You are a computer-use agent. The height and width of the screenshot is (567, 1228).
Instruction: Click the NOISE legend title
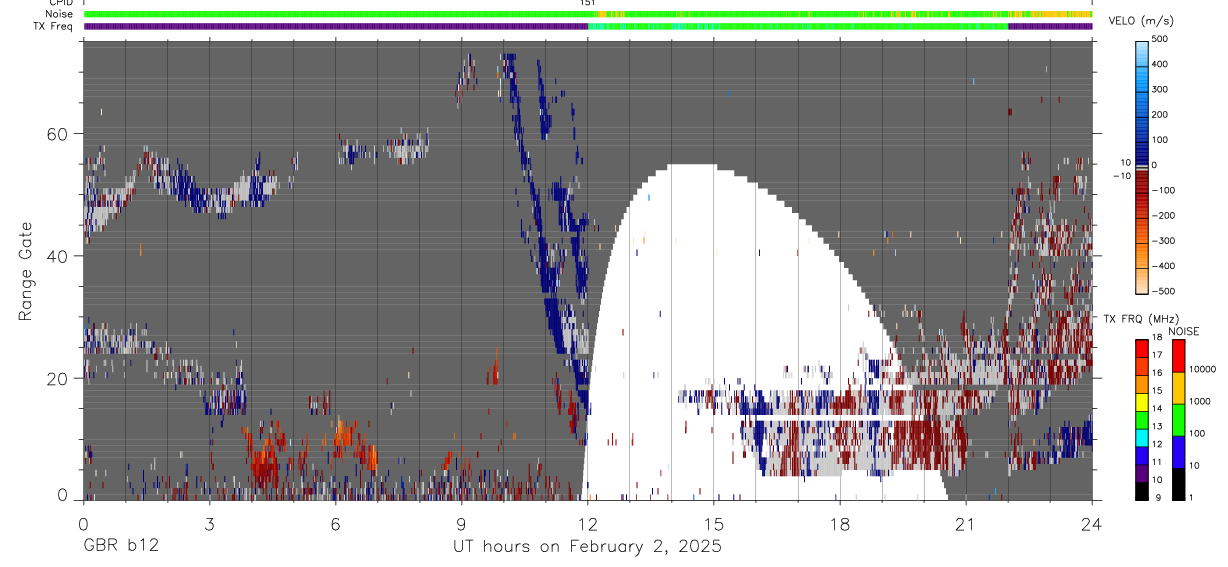coord(1184,331)
